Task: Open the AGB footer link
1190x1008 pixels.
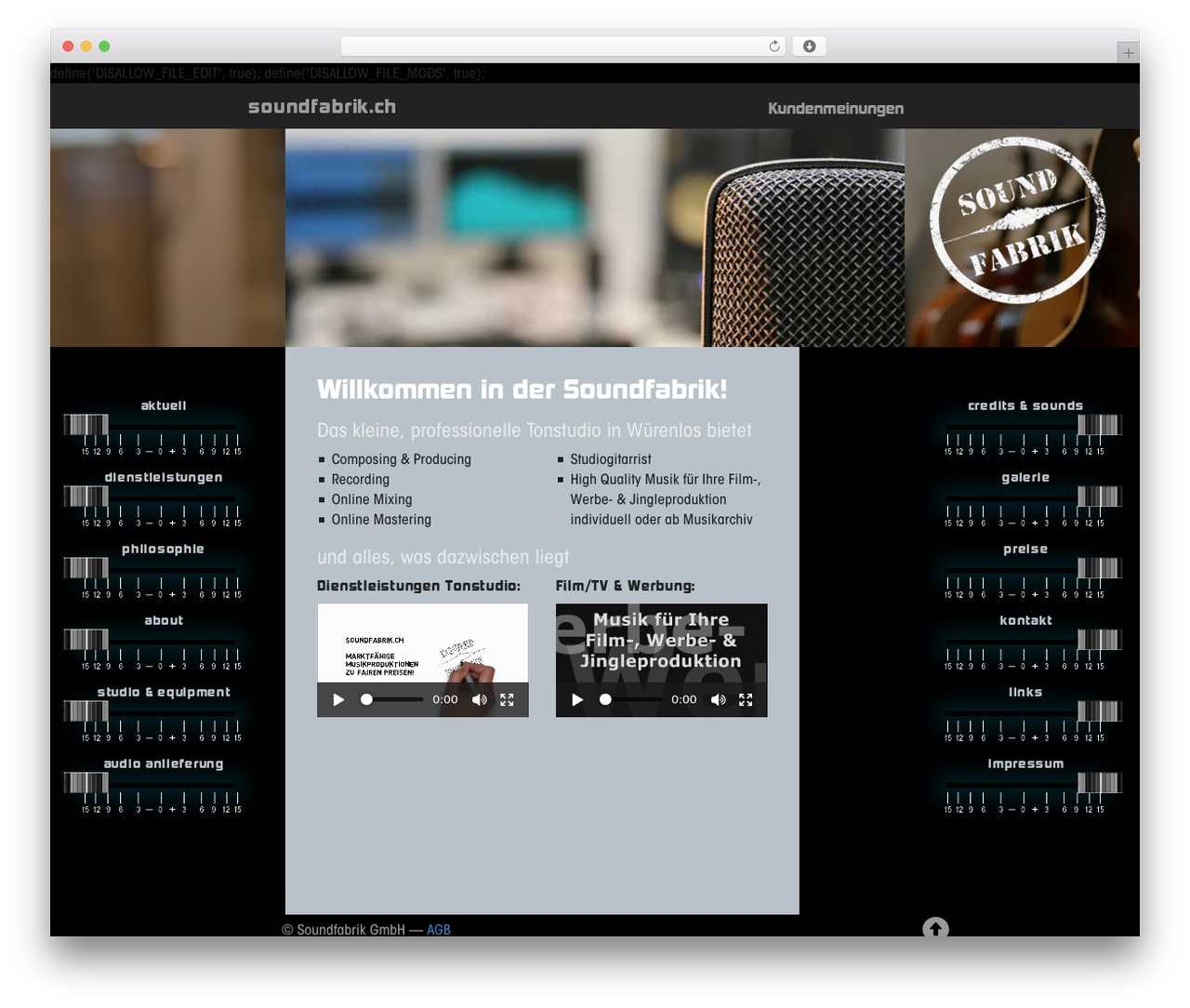Action: tap(439, 929)
